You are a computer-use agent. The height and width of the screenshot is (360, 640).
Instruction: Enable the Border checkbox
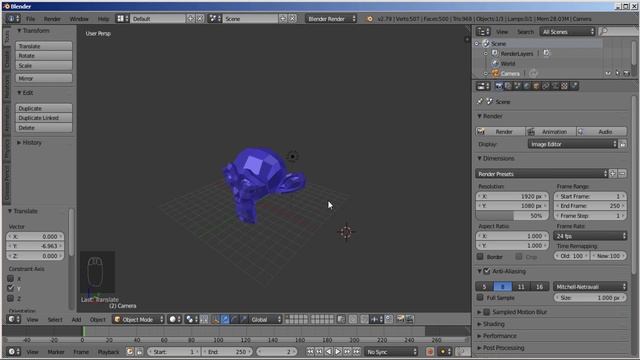pyautogui.click(x=480, y=257)
